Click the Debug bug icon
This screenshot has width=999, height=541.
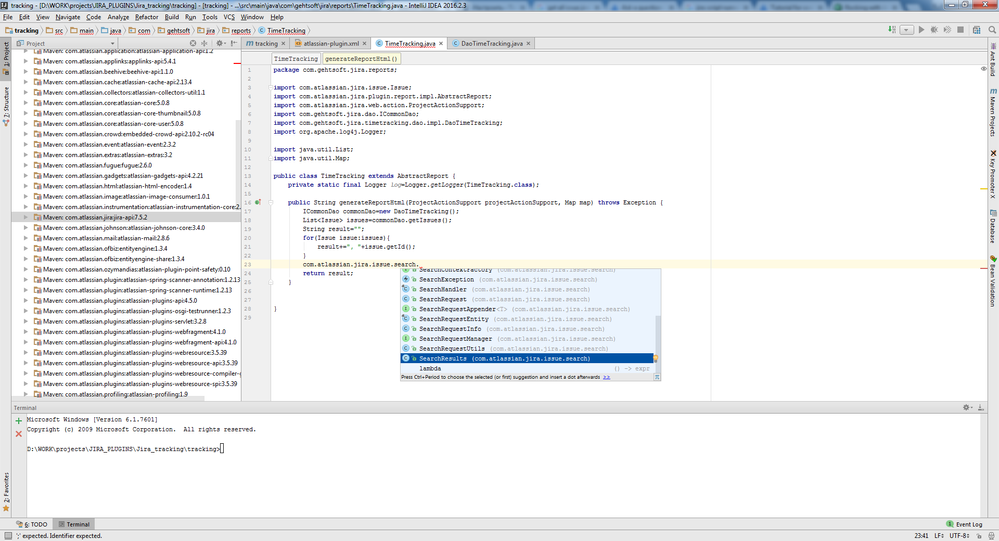tap(935, 30)
